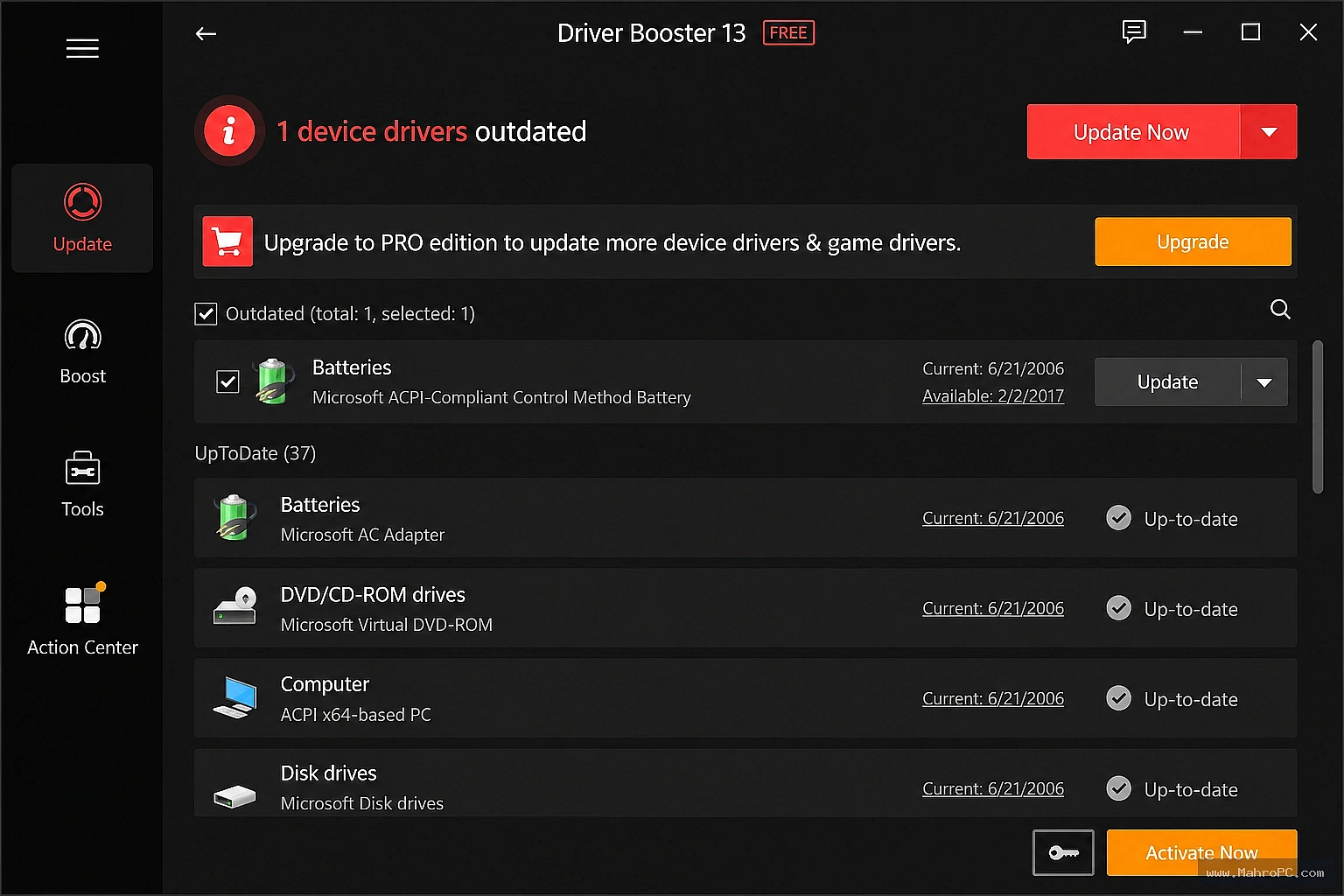Viewport: 1344px width, 896px height.
Task: Click "Microsoft AC Adapter" device name
Action: click(x=363, y=535)
